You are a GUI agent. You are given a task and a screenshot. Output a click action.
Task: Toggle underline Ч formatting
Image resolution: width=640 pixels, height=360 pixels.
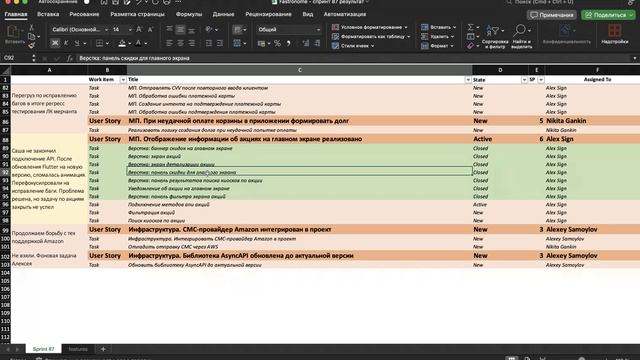click(77, 43)
